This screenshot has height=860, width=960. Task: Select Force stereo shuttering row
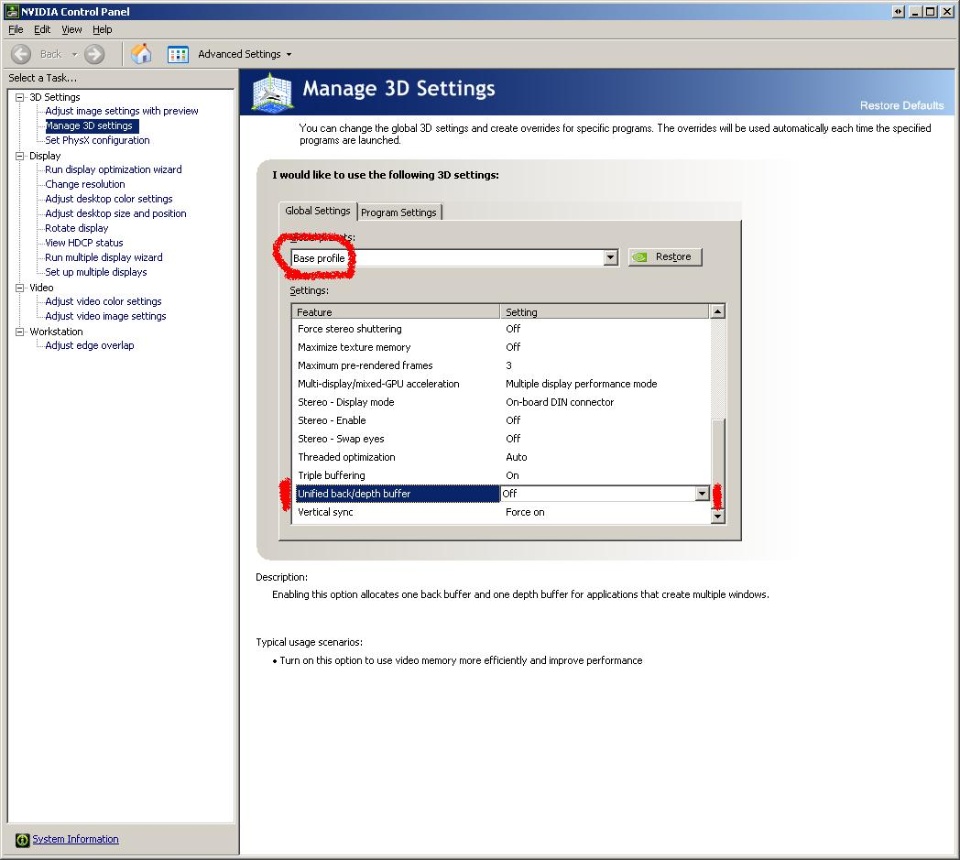[501, 329]
